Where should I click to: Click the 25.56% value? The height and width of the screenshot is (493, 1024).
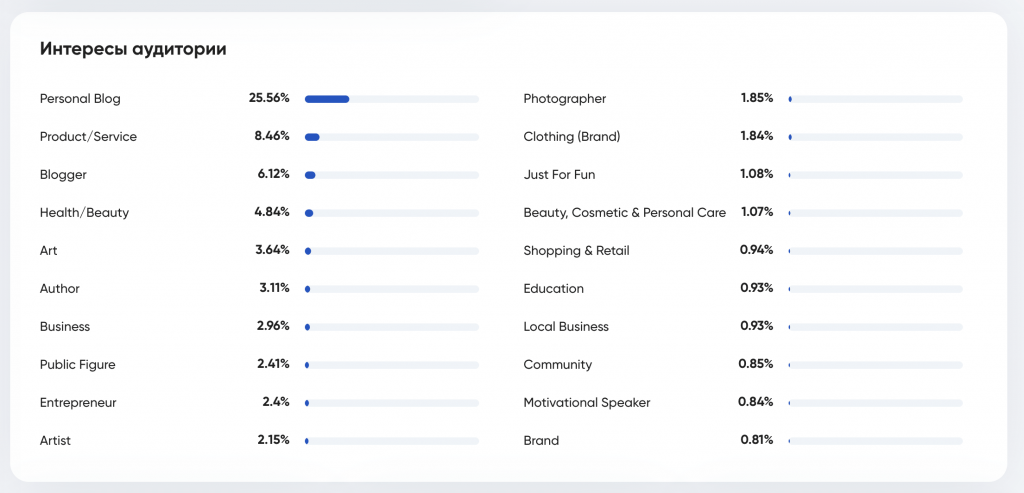269,98
